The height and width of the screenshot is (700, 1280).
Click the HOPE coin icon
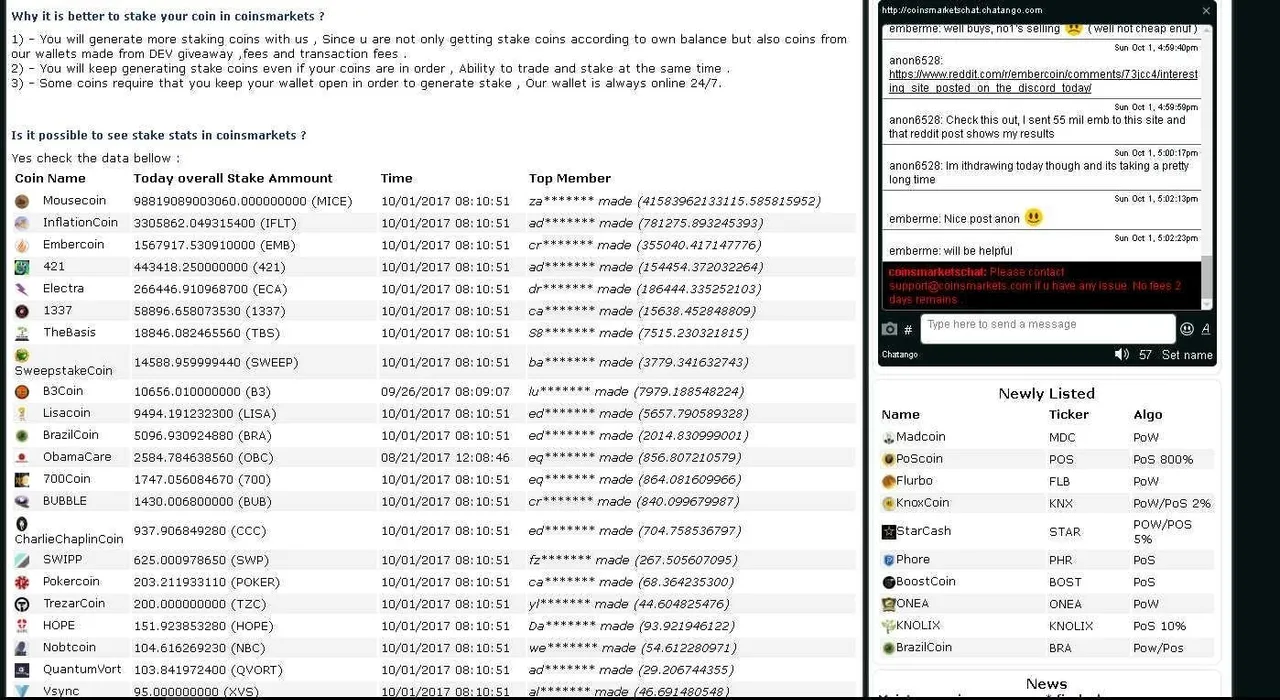point(22,626)
